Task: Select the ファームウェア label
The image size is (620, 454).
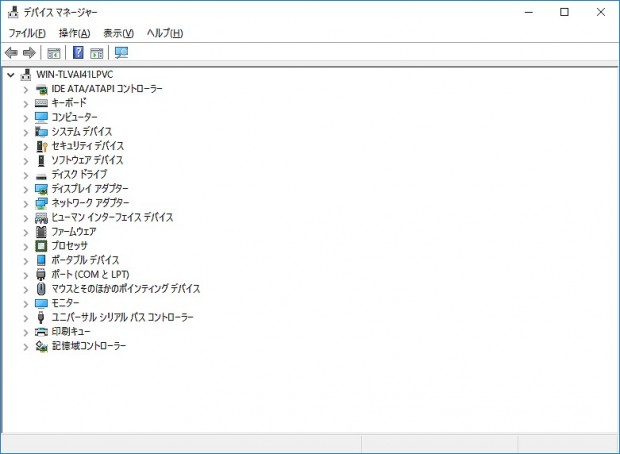Action: pos(74,231)
